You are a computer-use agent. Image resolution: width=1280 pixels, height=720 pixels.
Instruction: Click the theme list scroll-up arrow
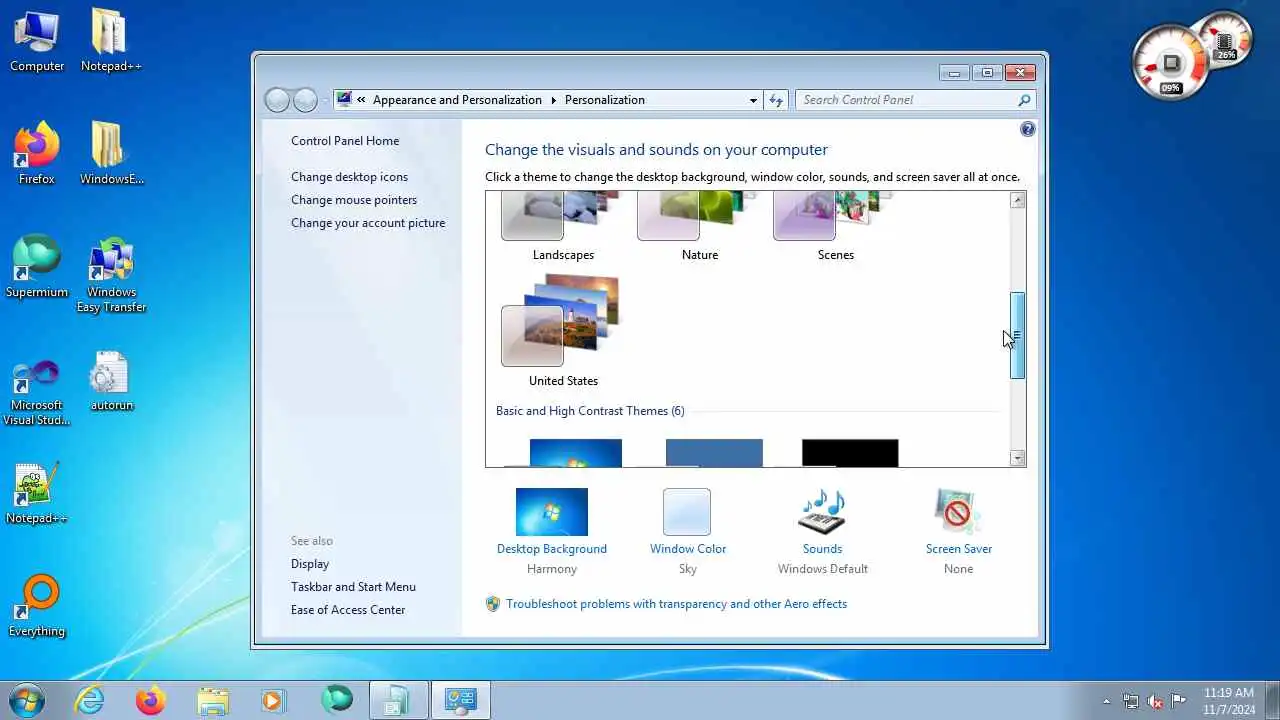(1017, 200)
